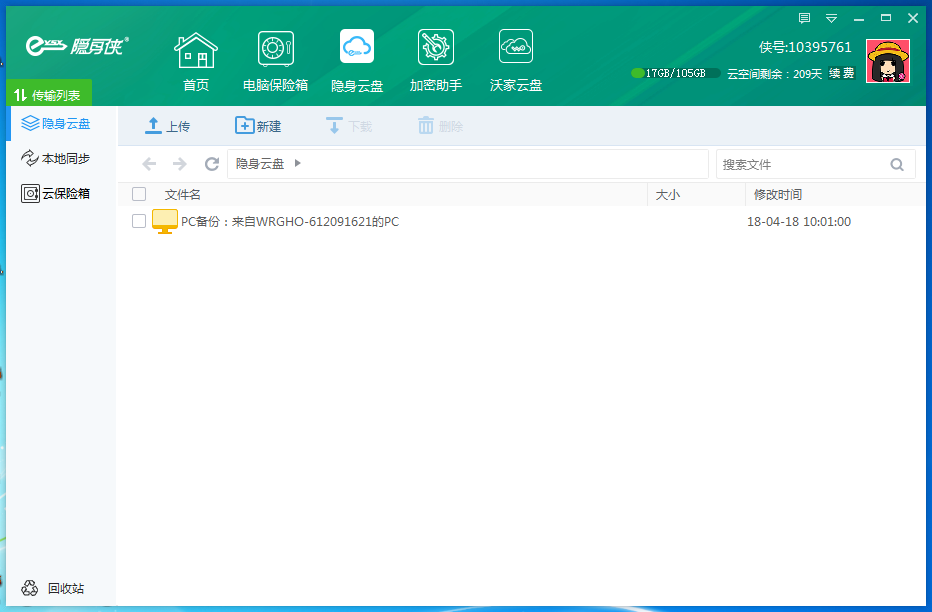Viewport: 932px width, 612px height.
Task: Sort by 修改时间 column header
Action: [777, 195]
